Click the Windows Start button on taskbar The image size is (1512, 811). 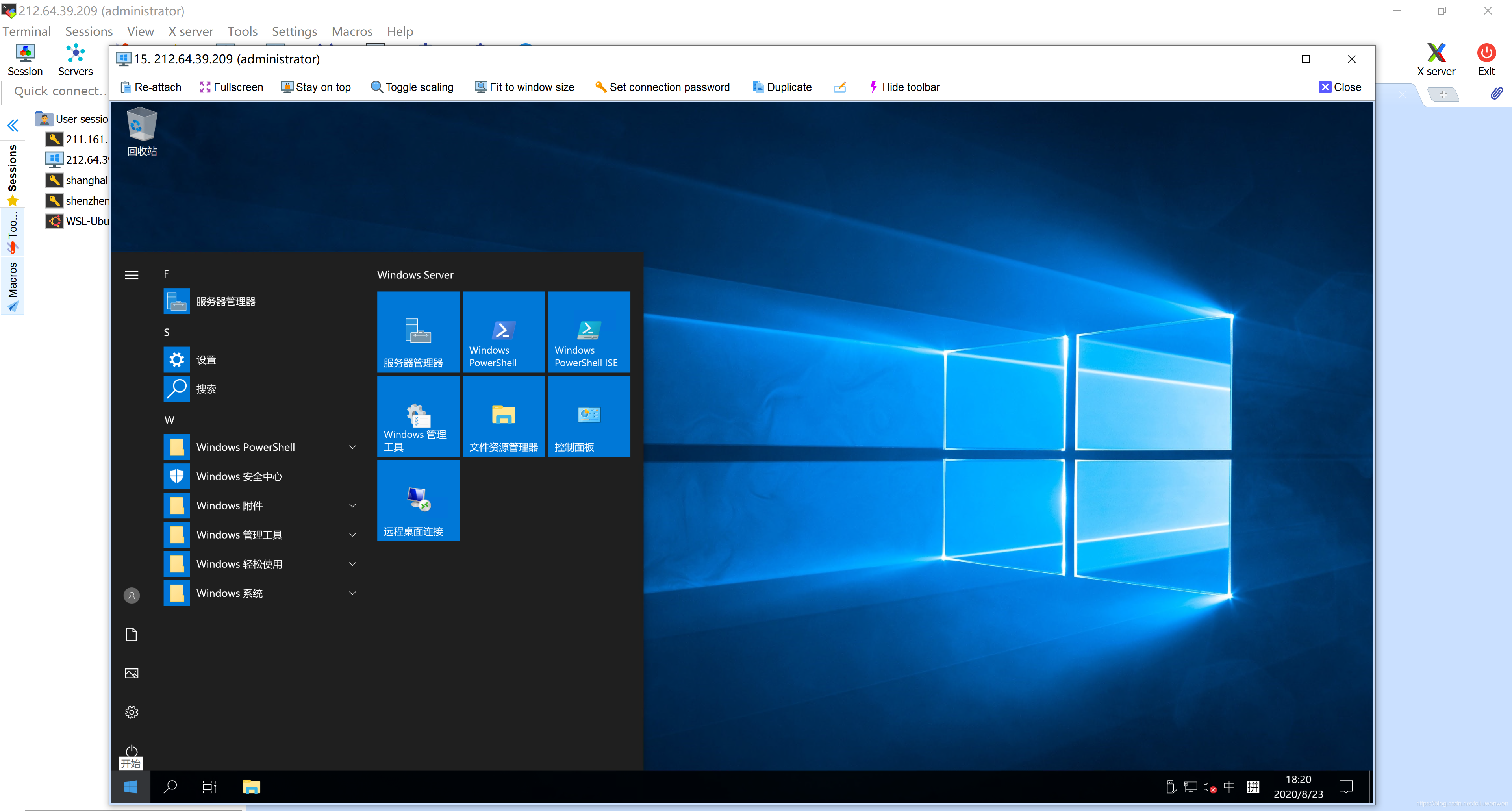[130, 787]
